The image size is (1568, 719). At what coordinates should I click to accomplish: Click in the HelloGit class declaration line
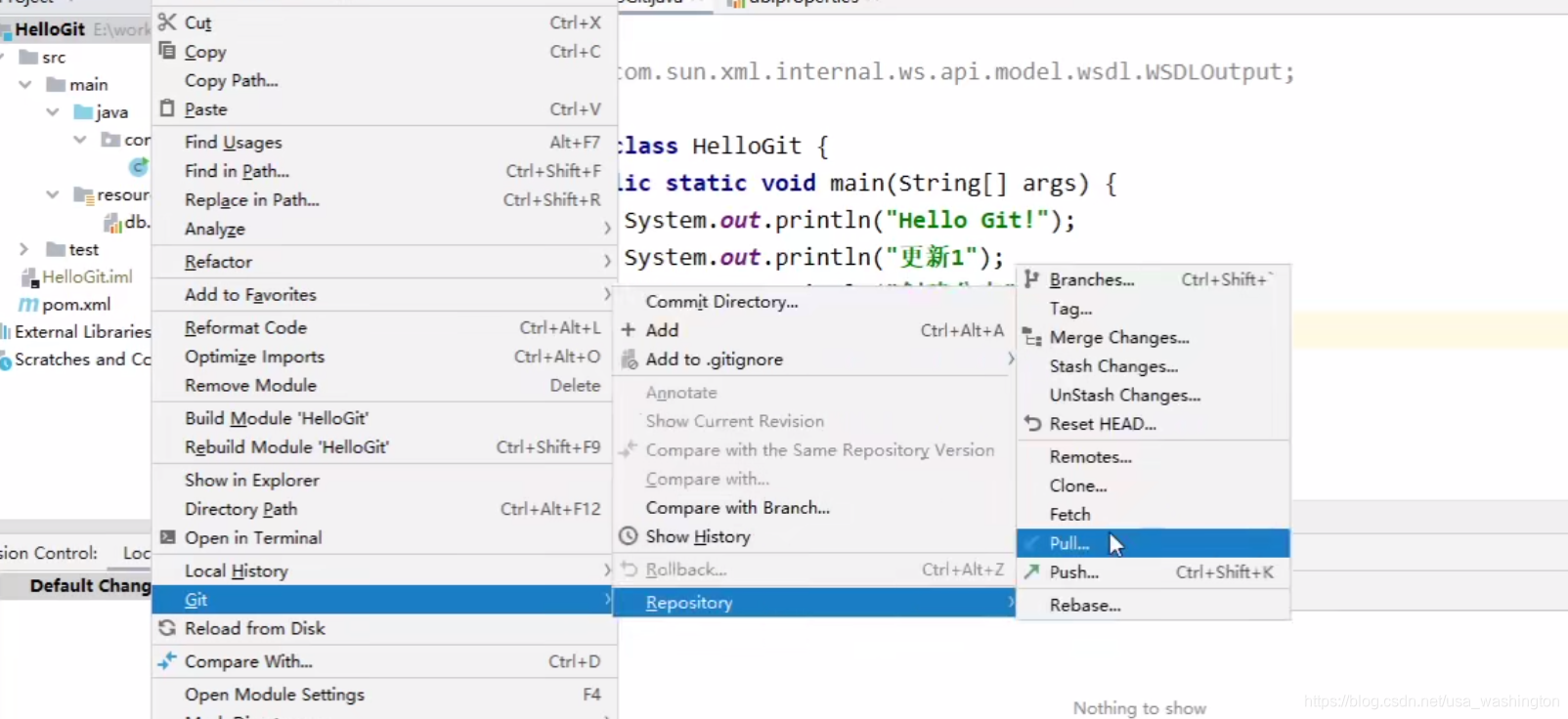(723, 146)
